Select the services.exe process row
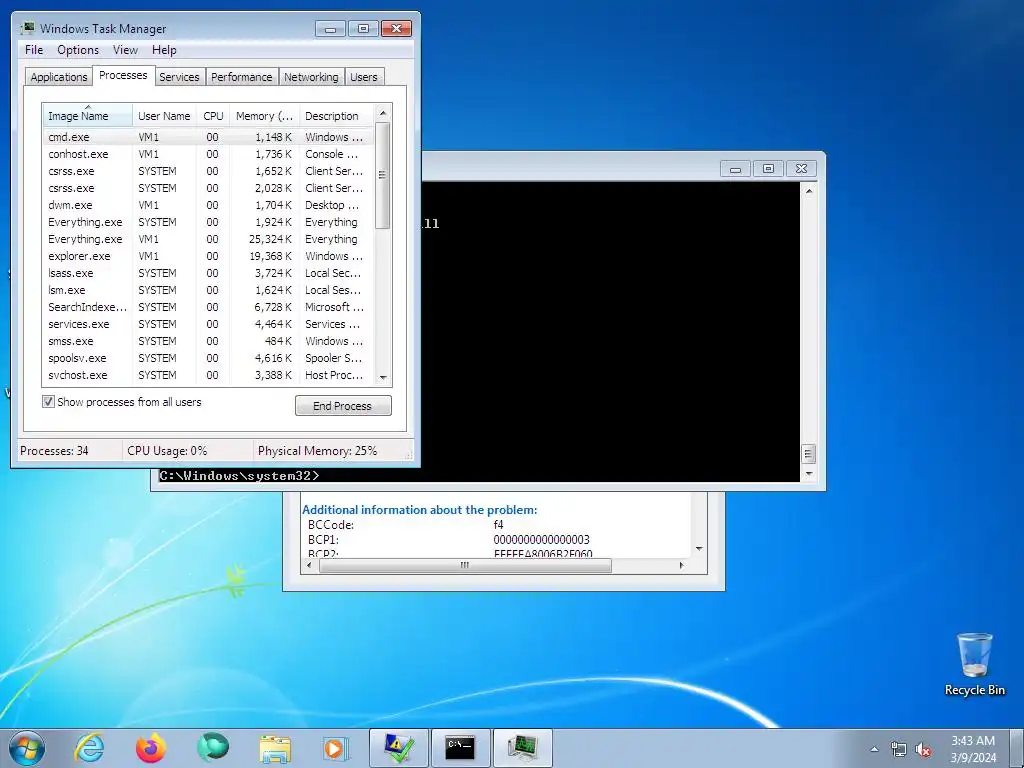The height and width of the screenshot is (768, 1024). click(209, 324)
